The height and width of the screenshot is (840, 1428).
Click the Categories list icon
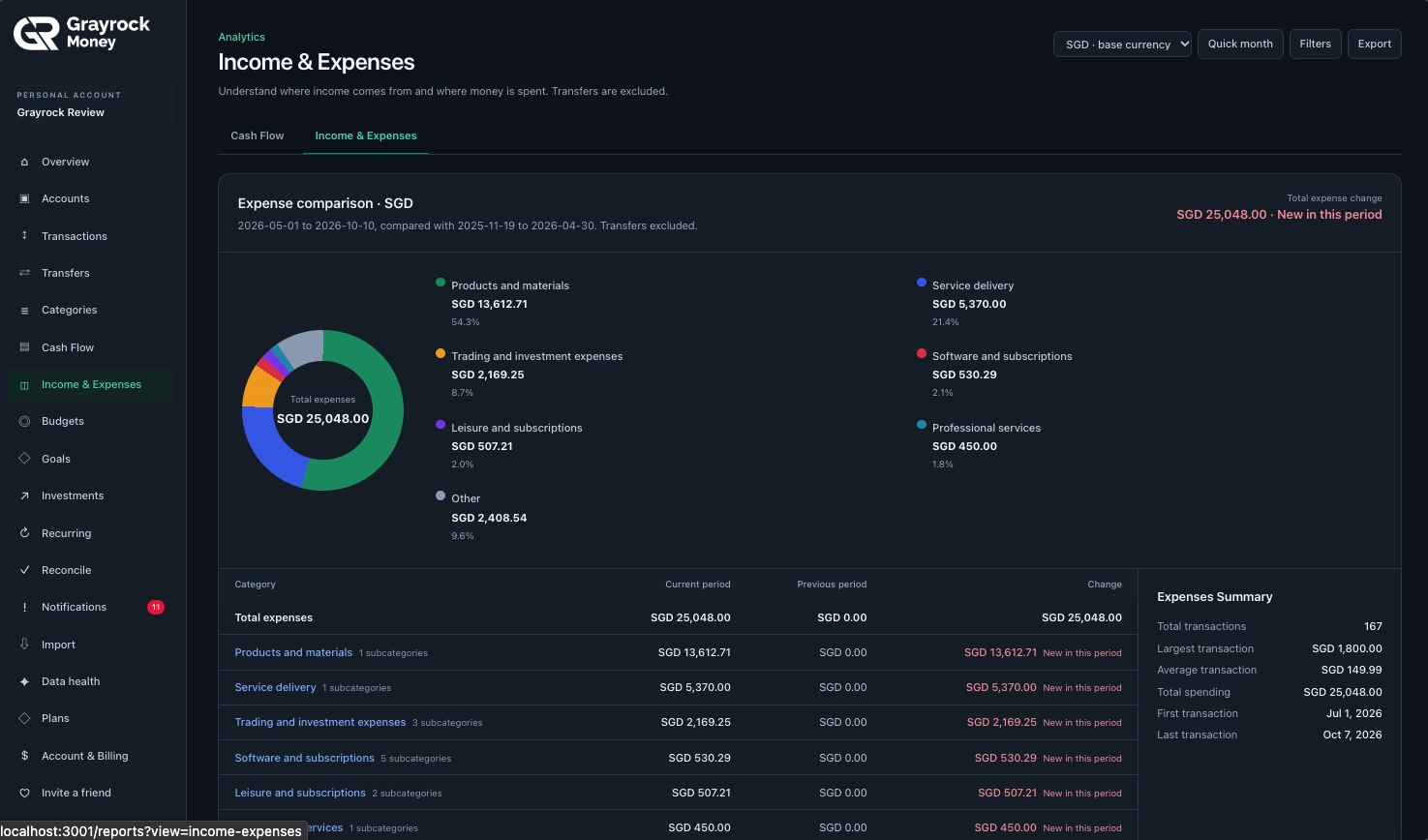coord(24,310)
